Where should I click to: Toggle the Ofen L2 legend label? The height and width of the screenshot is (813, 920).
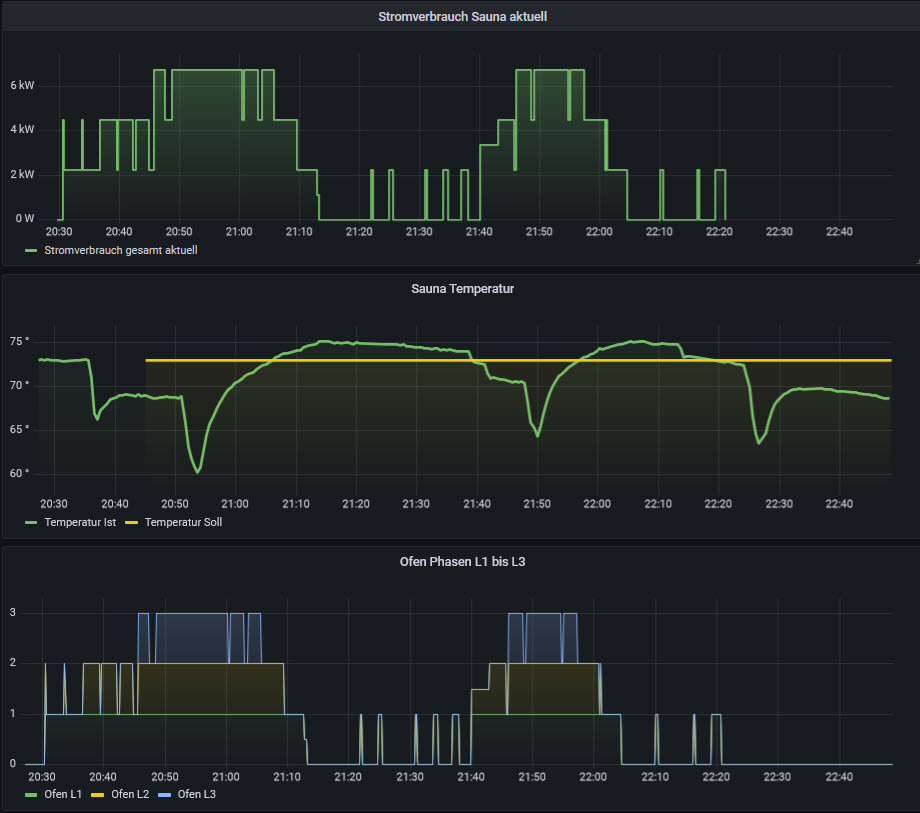132,794
